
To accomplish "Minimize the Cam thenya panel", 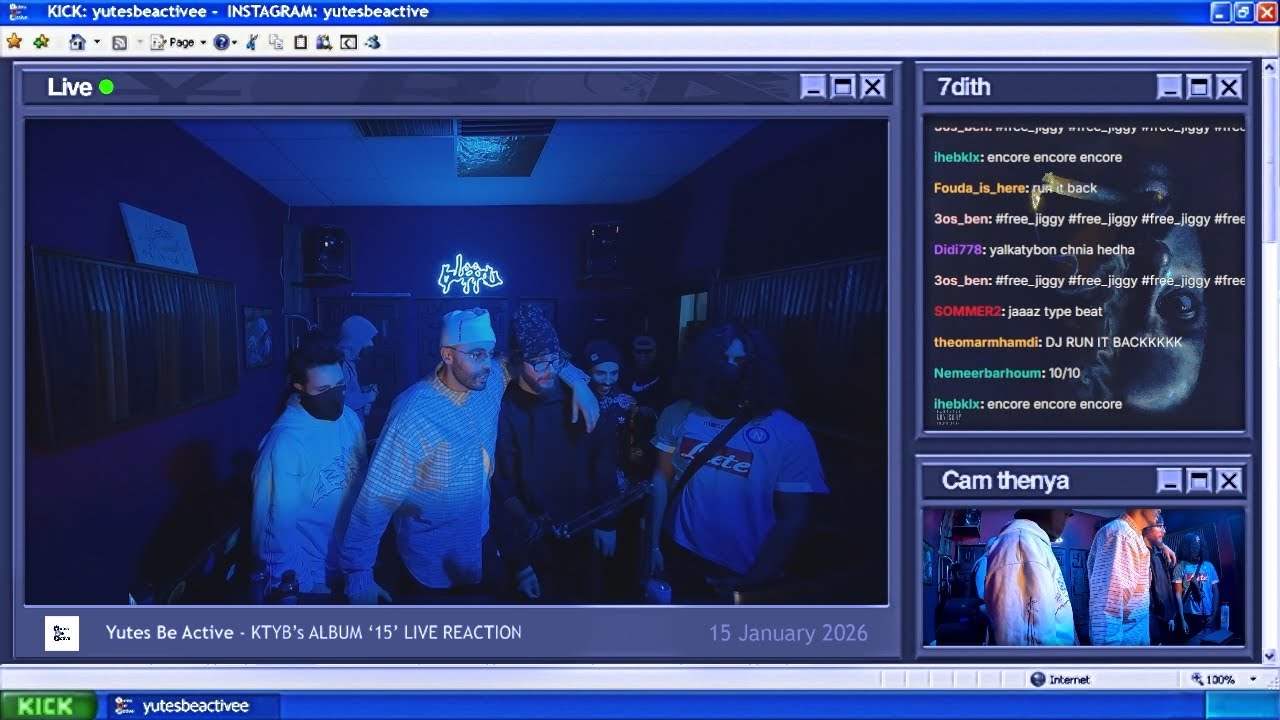I will (1169, 481).
